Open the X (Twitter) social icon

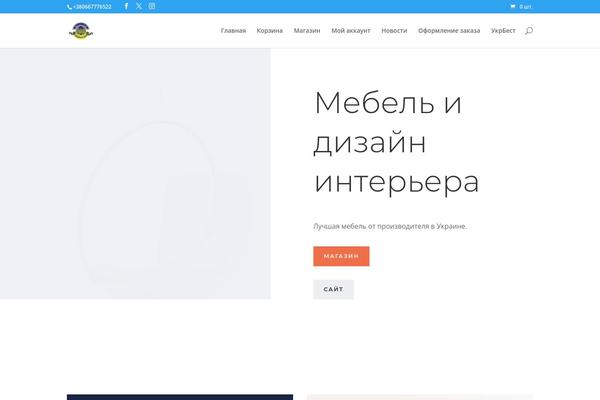tap(139, 6)
